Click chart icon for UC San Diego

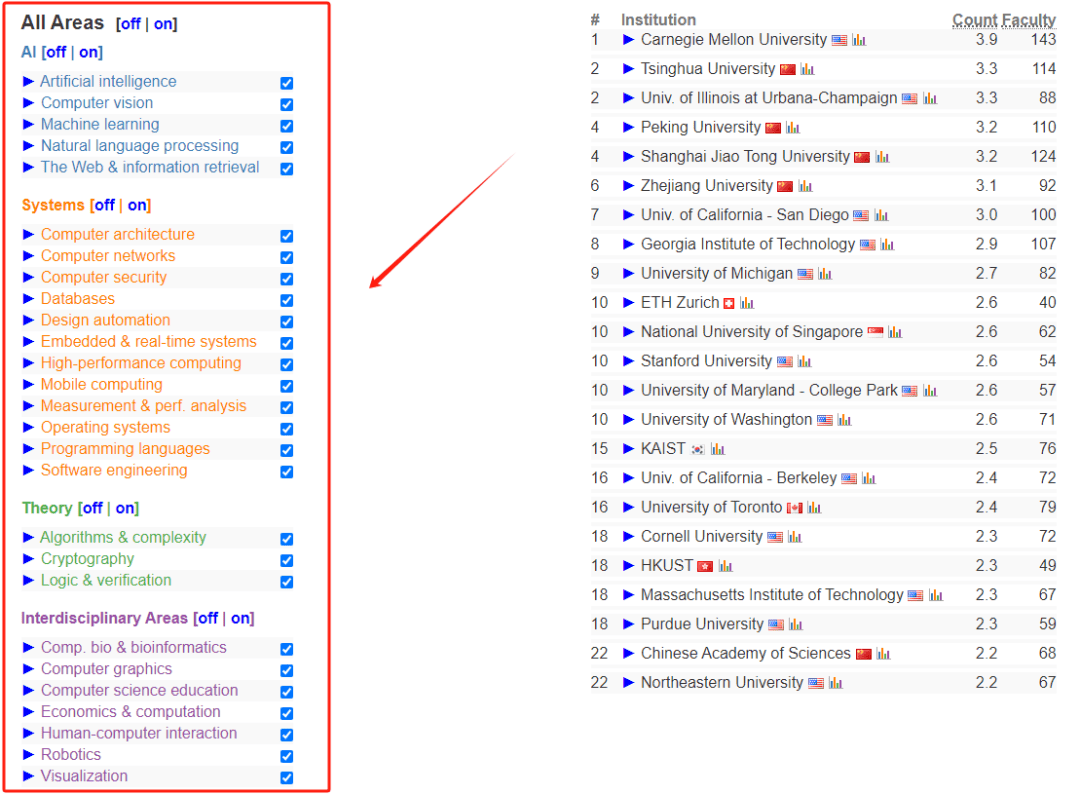[x=881, y=216]
